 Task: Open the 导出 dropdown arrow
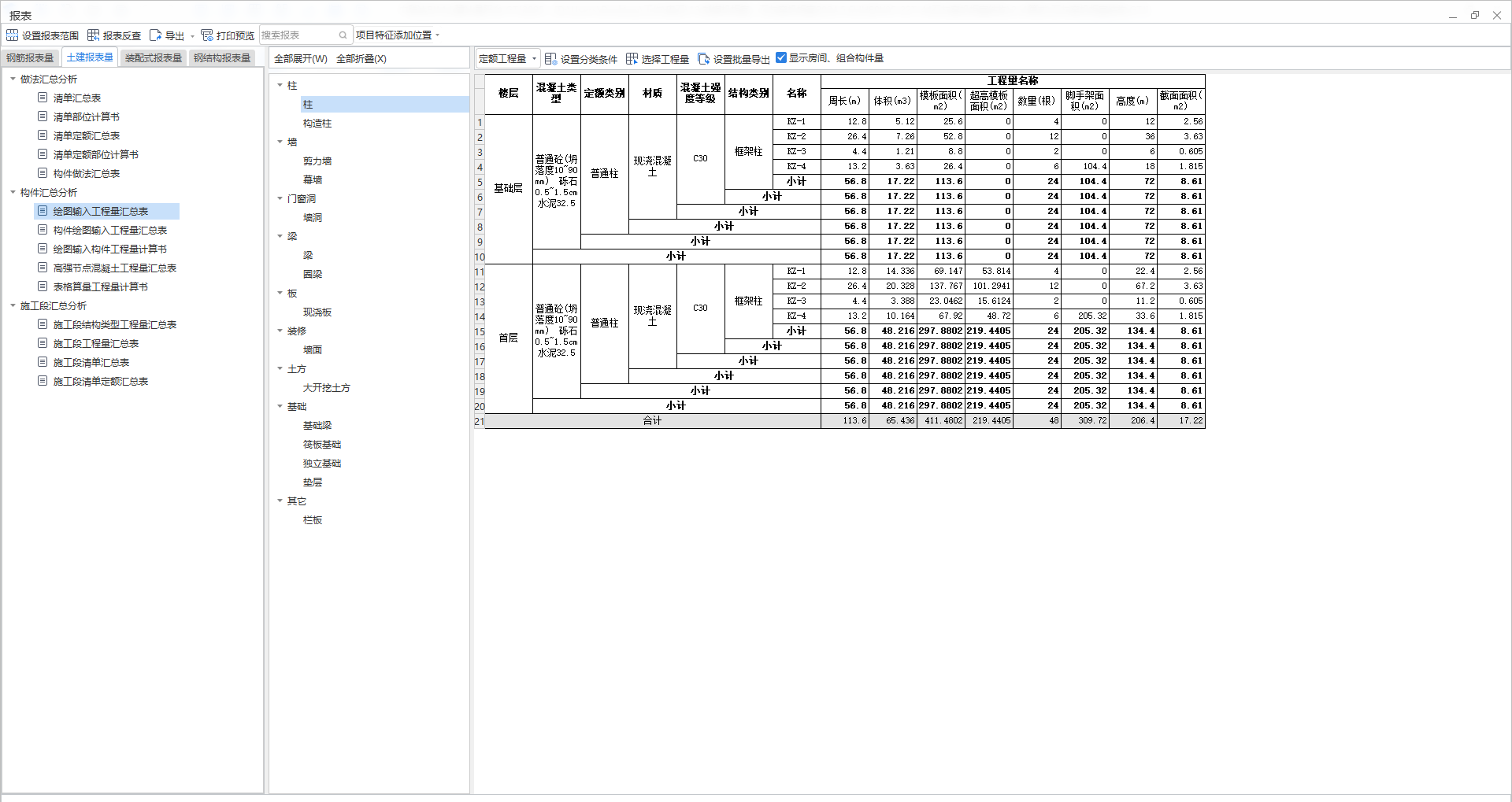[192, 36]
